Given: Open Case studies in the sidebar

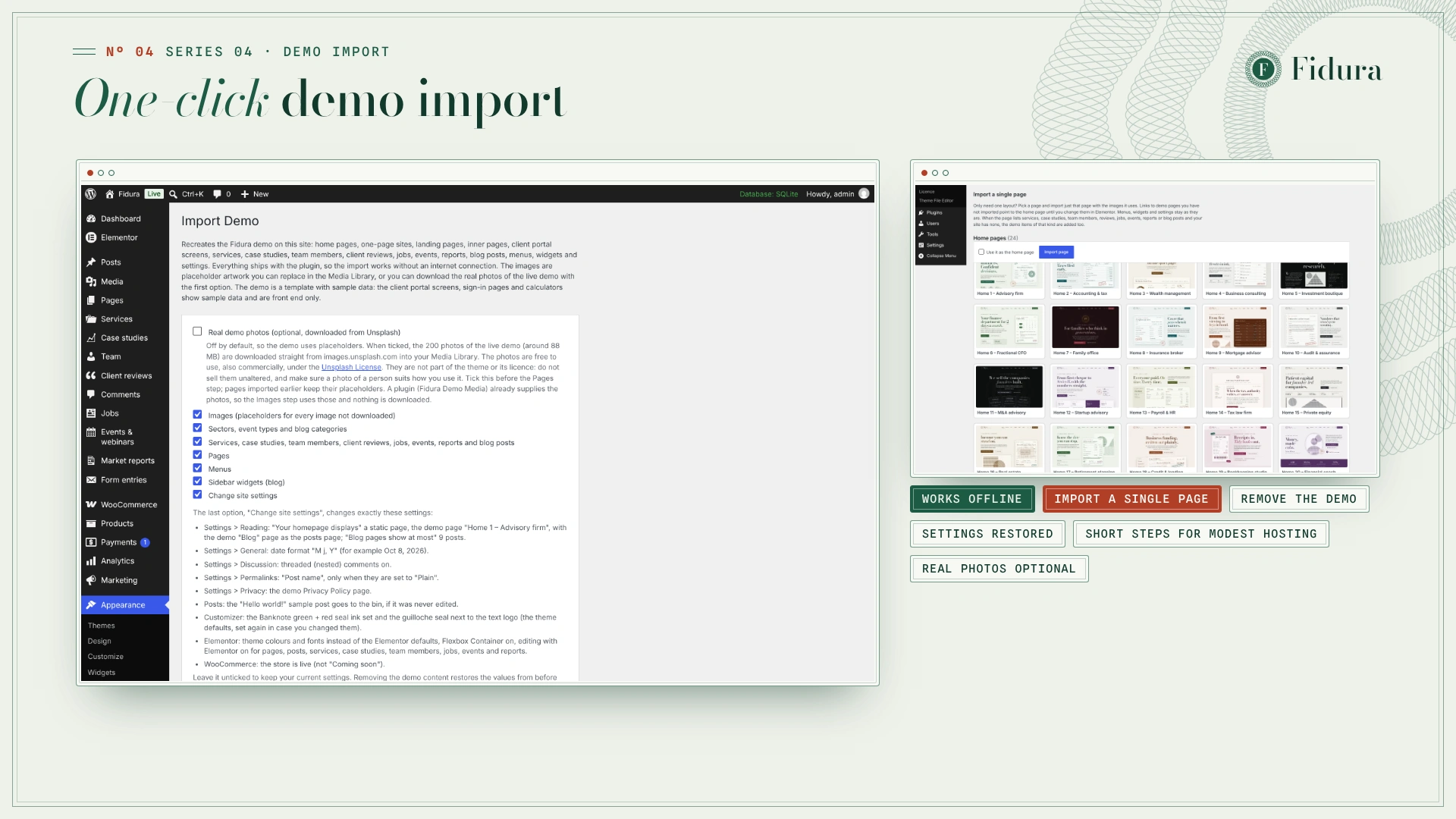Looking at the screenshot, I should 125,338.
